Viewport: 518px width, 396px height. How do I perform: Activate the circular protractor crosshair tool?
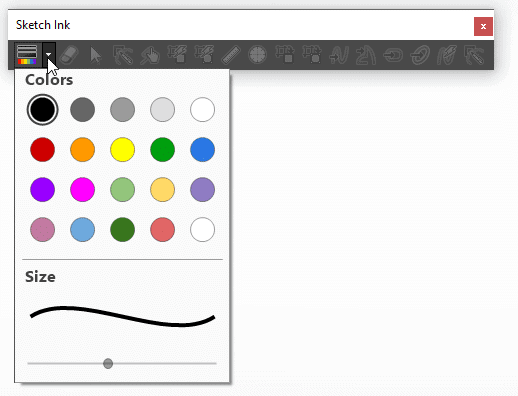tap(258, 55)
